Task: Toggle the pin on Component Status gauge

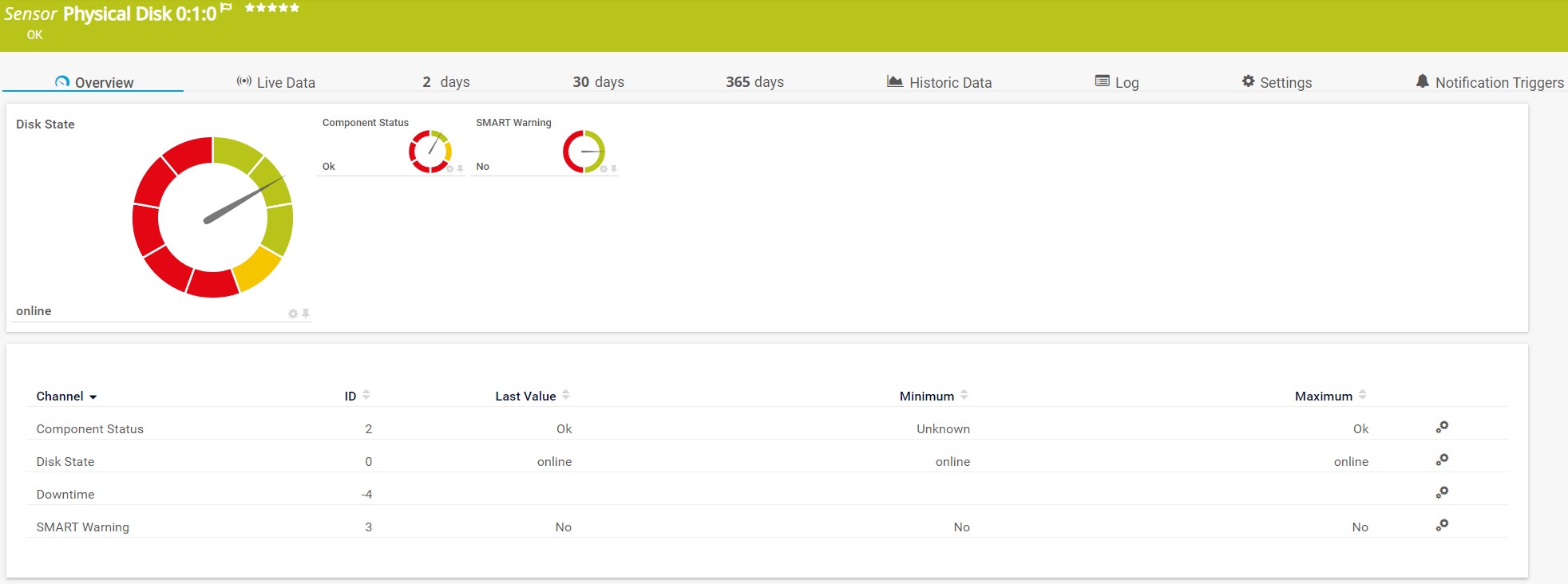Action: (x=461, y=169)
